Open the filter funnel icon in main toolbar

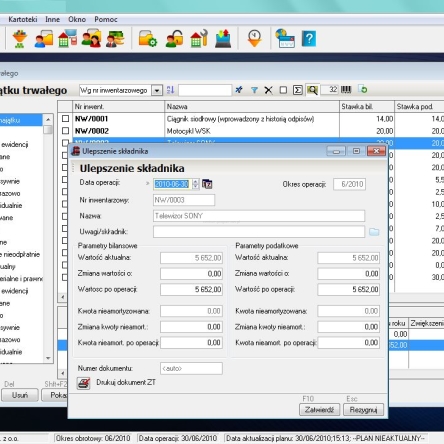click(20, 39)
